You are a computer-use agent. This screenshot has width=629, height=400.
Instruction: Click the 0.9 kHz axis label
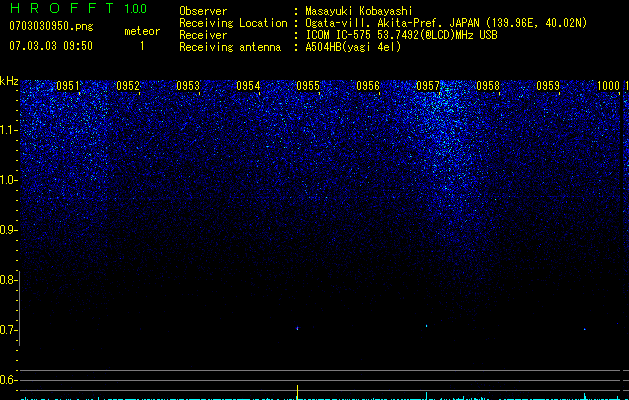point(8,230)
